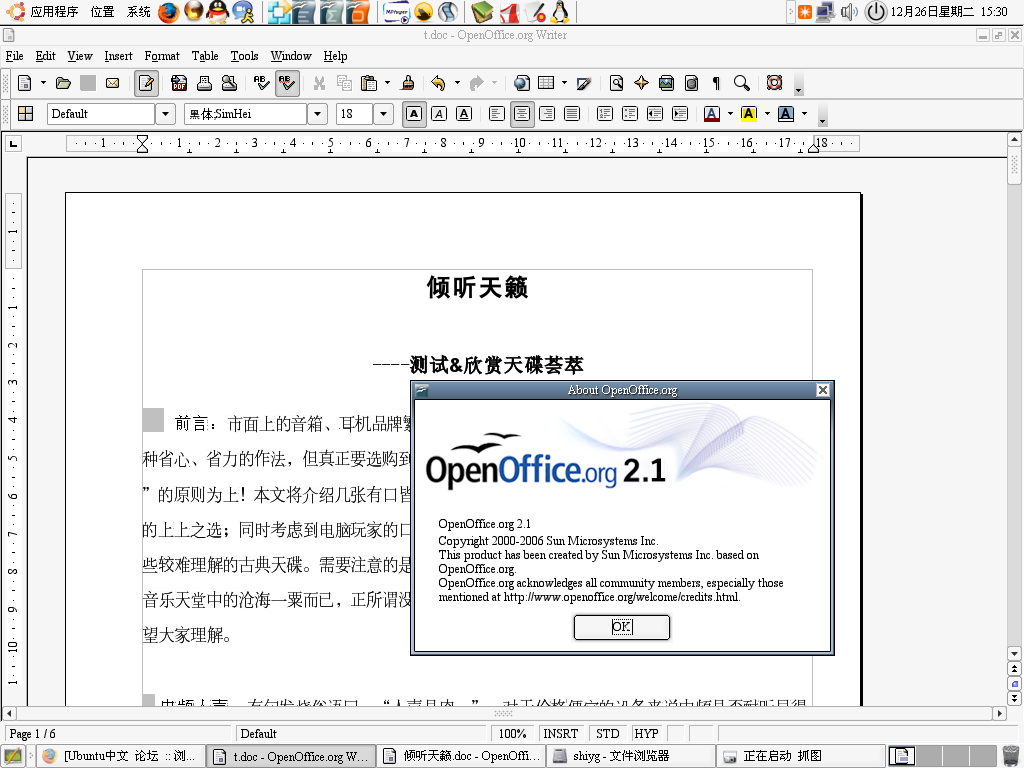Expand the Paste options dropdown arrow
1024x768 pixels.
pos(387,83)
